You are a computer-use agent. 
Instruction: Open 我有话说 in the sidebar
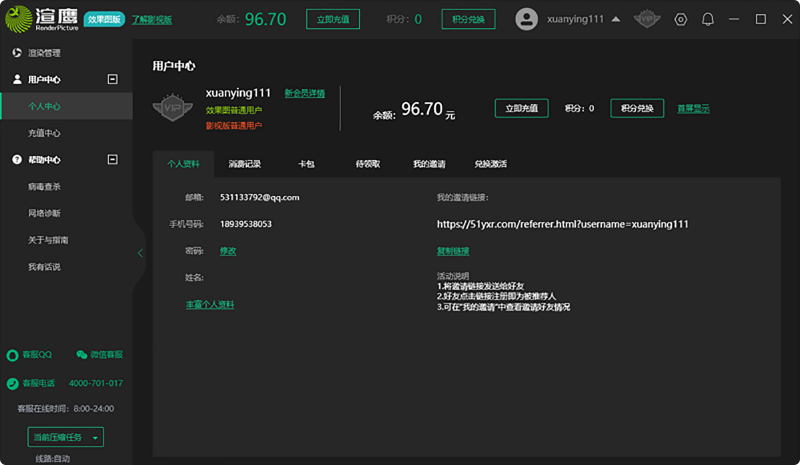pyautogui.click(x=44, y=267)
